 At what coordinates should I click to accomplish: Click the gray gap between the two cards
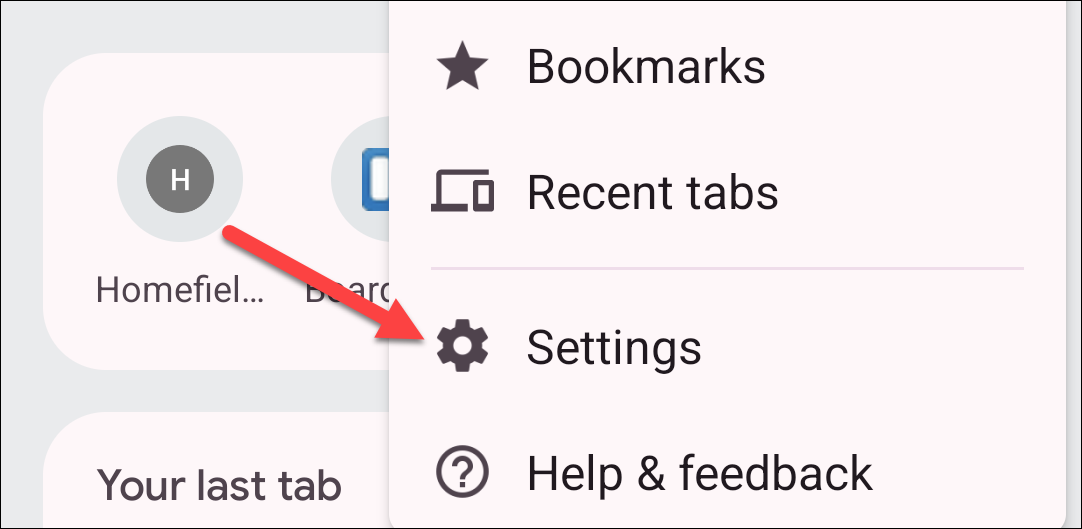click(207, 391)
